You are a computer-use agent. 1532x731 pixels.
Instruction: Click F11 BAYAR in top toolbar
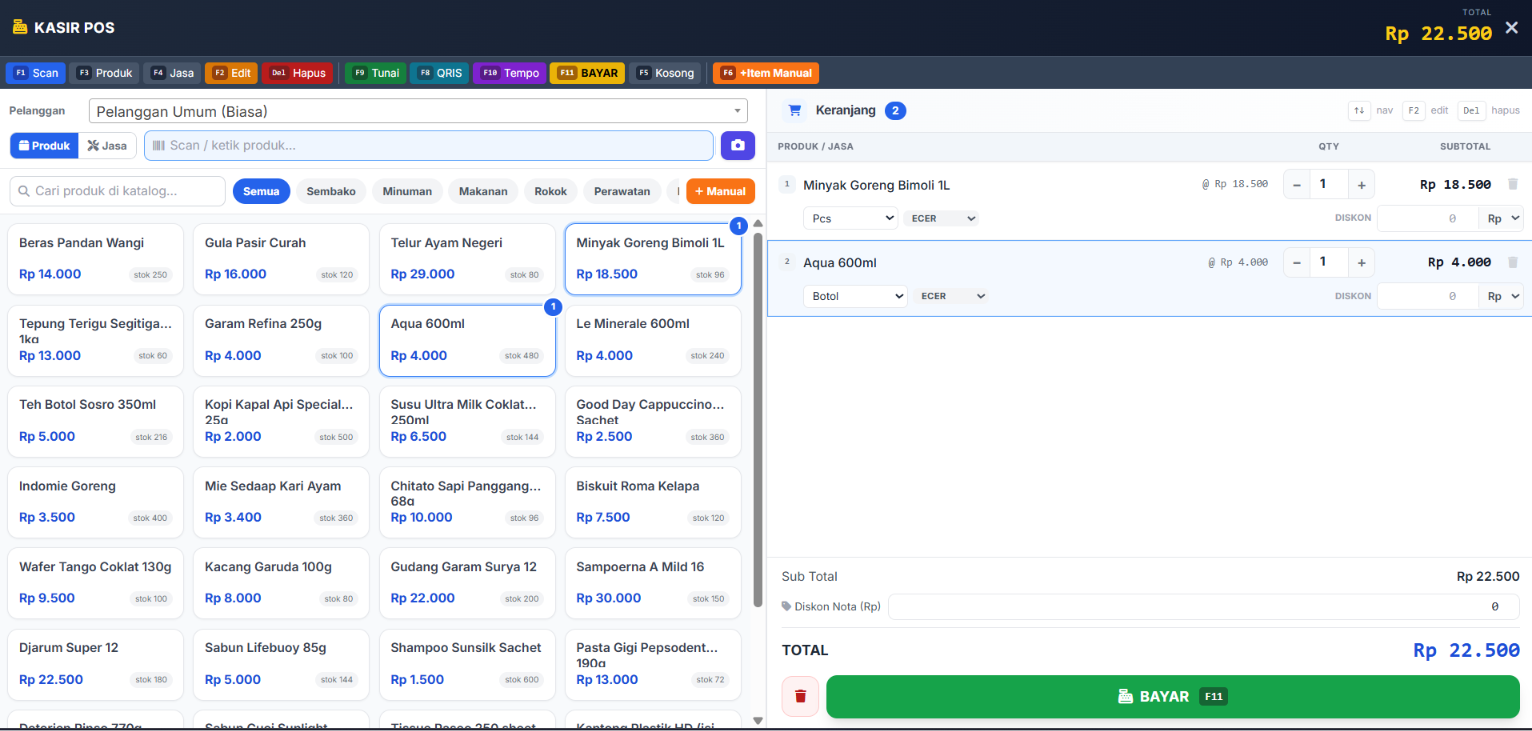coord(588,73)
